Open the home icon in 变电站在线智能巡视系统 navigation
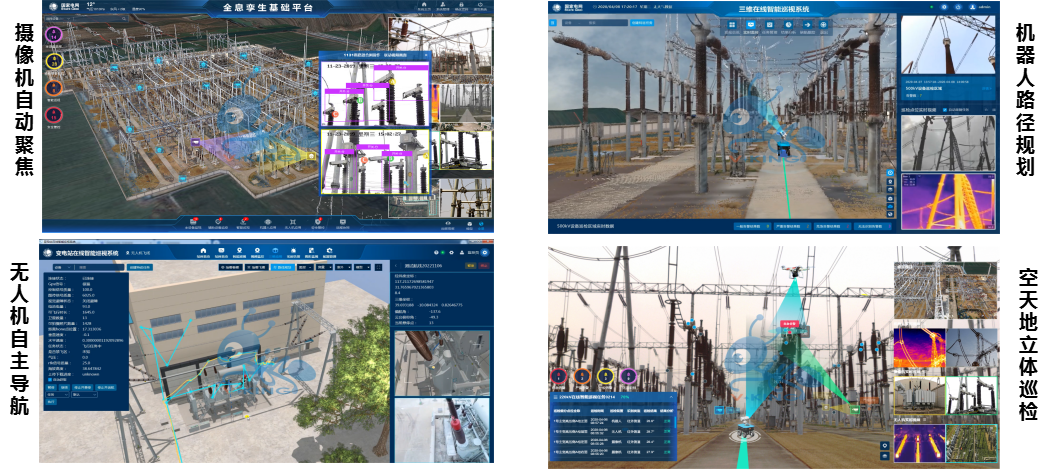The width and height of the screenshot is (1038, 470). [203, 250]
